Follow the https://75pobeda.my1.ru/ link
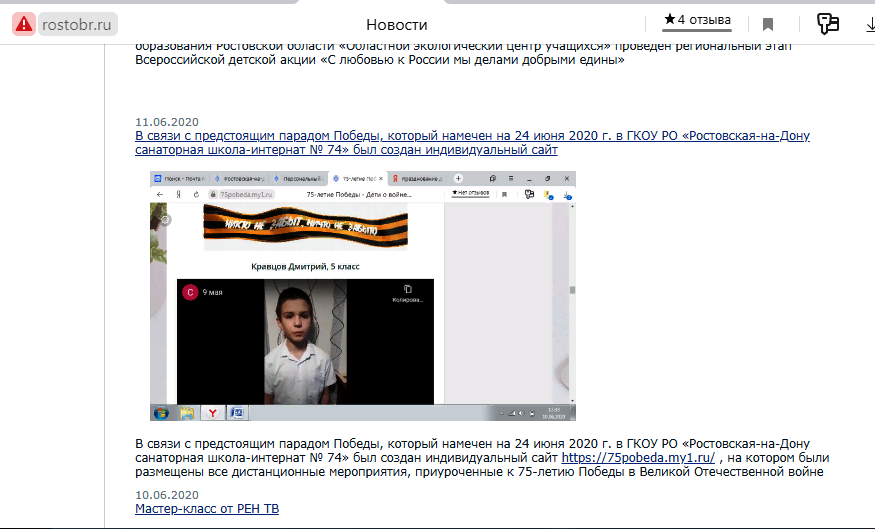Image resolution: width=875 pixels, height=529 pixels. pyautogui.click(x=638, y=457)
